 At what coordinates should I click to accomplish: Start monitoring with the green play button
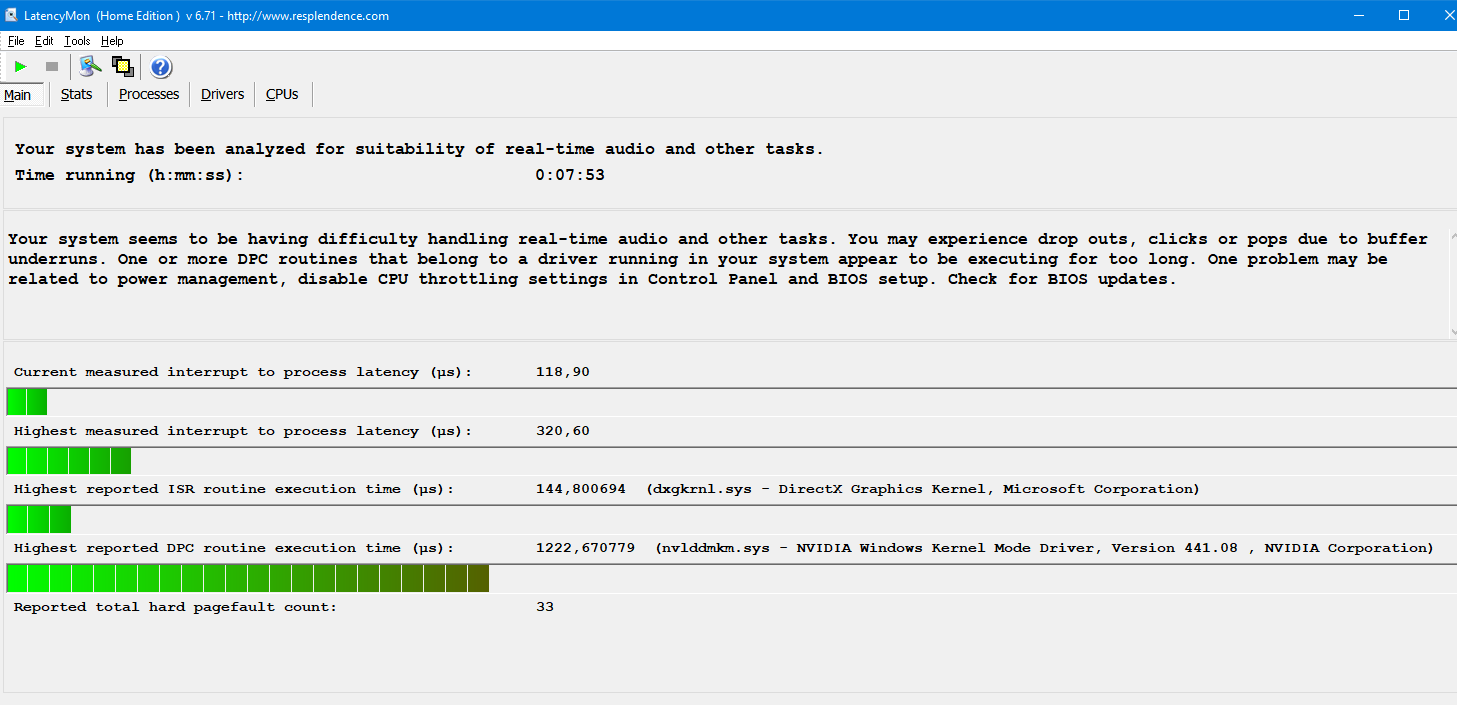[x=20, y=67]
